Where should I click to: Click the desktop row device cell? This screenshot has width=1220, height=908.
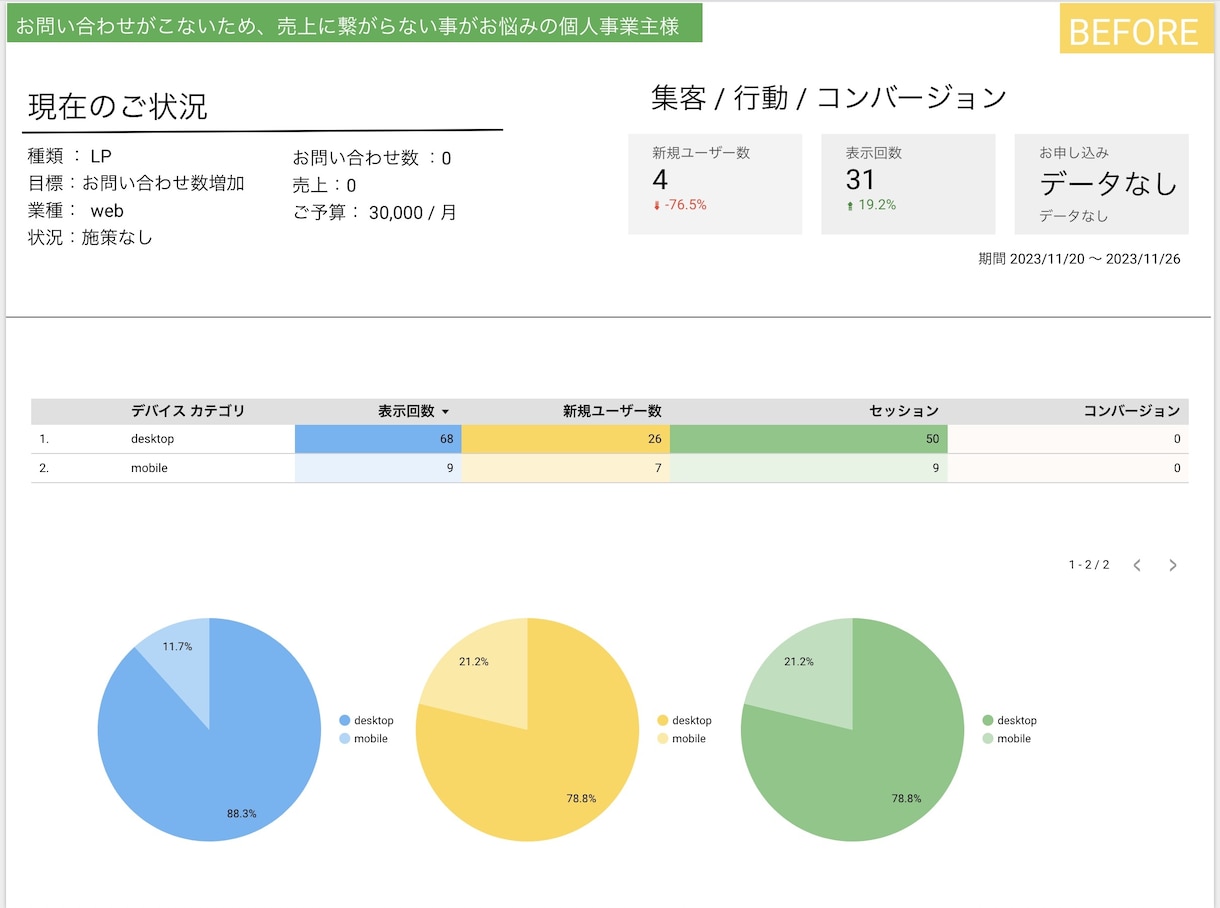click(x=153, y=439)
